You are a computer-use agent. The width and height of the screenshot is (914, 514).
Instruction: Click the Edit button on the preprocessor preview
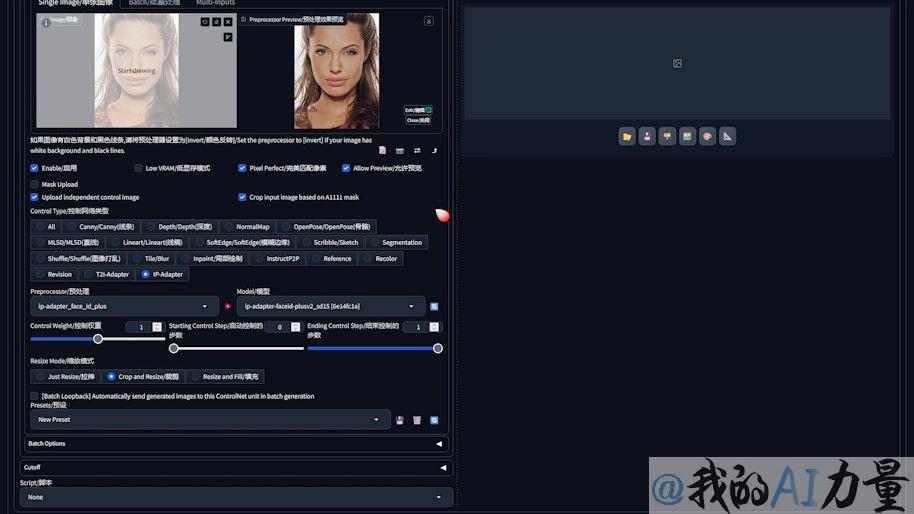pos(419,110)
